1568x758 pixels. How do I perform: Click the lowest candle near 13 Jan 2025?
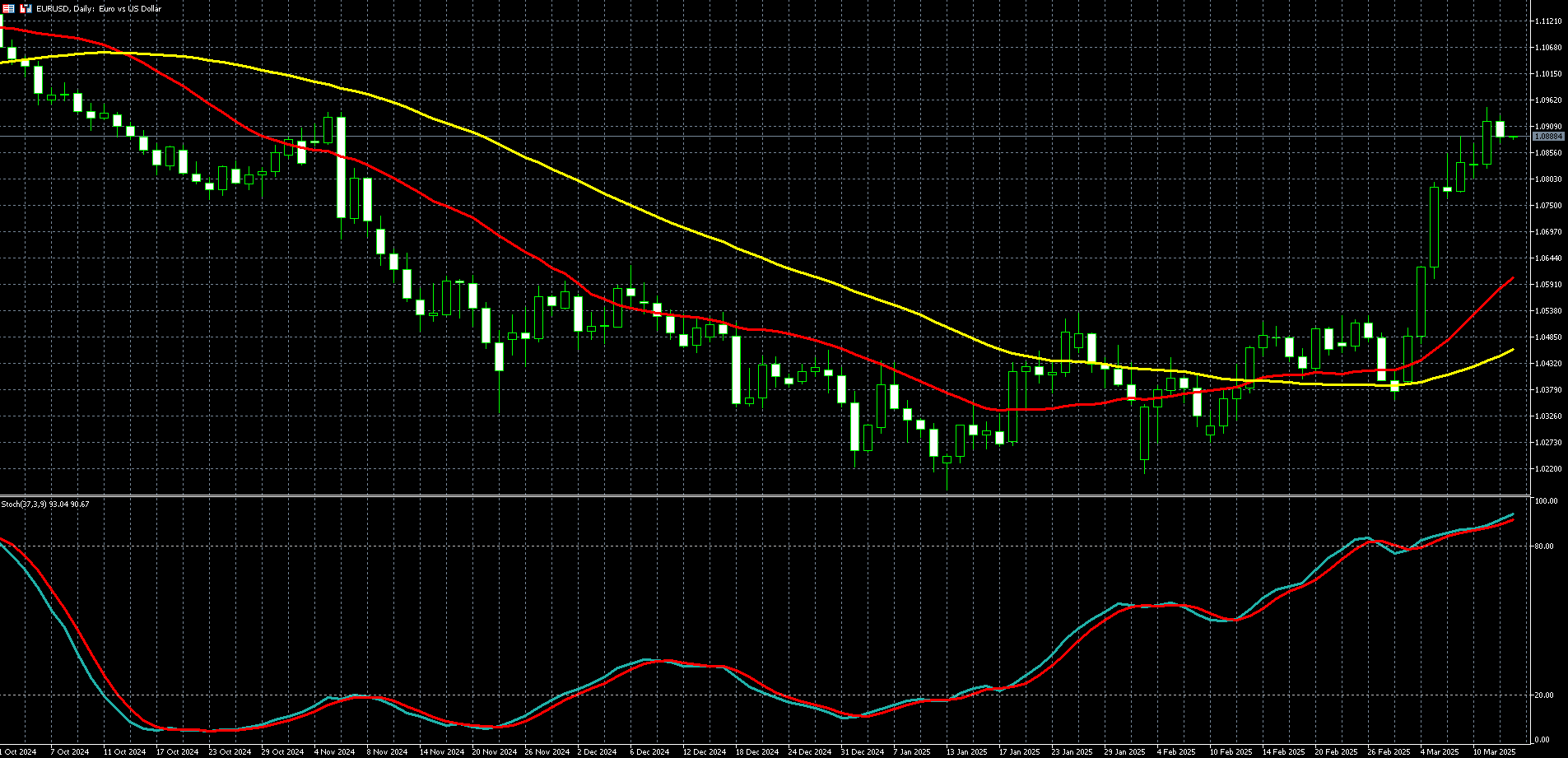947,459
